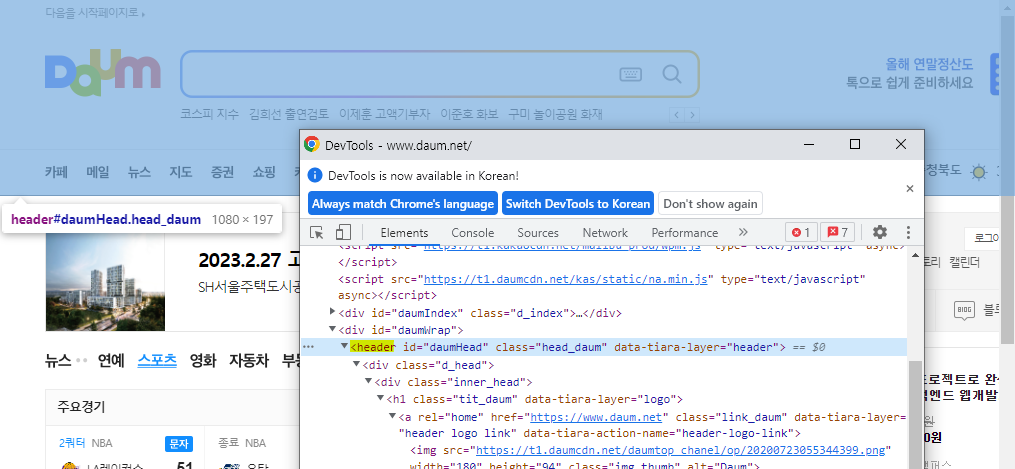Open the 메일 menu item

pyautogui.click(x=98, y=172)
